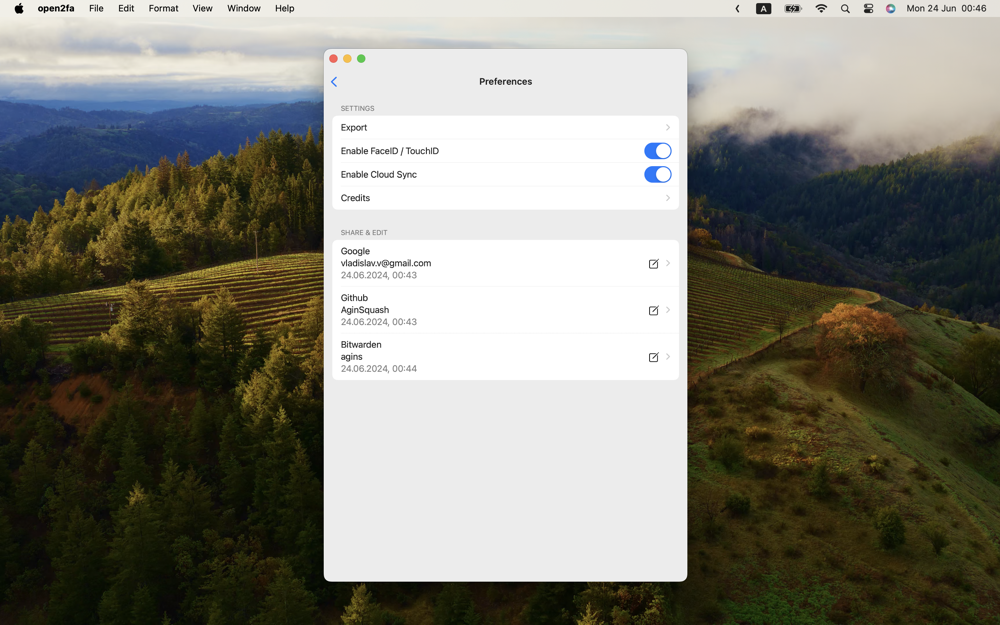The height and width of the screenshot is (625, 1000).
Task: Open Export via its chevron
Action: [x=668, y=128]
